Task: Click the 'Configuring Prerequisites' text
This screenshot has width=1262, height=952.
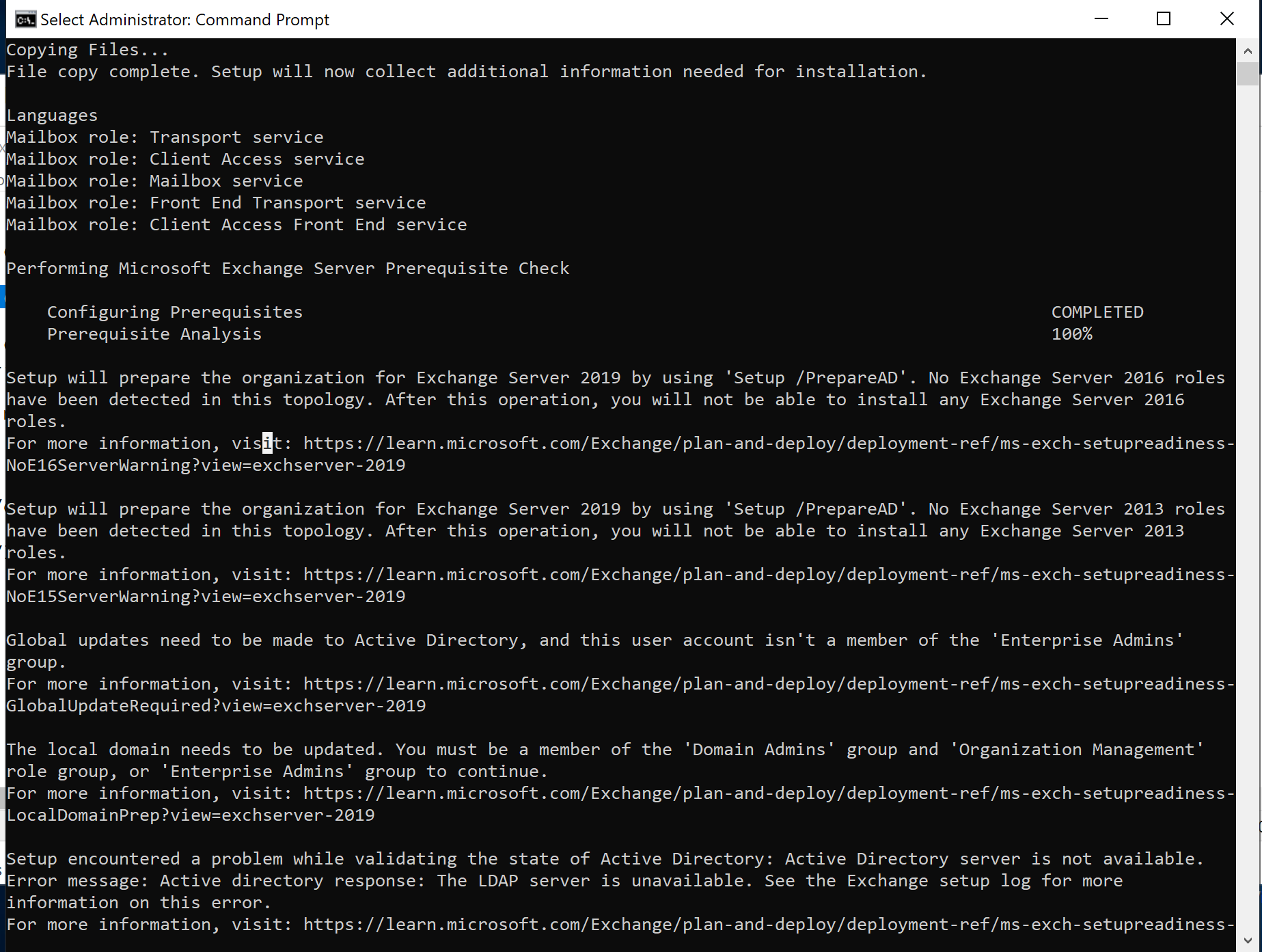Action: pos(175,312)
